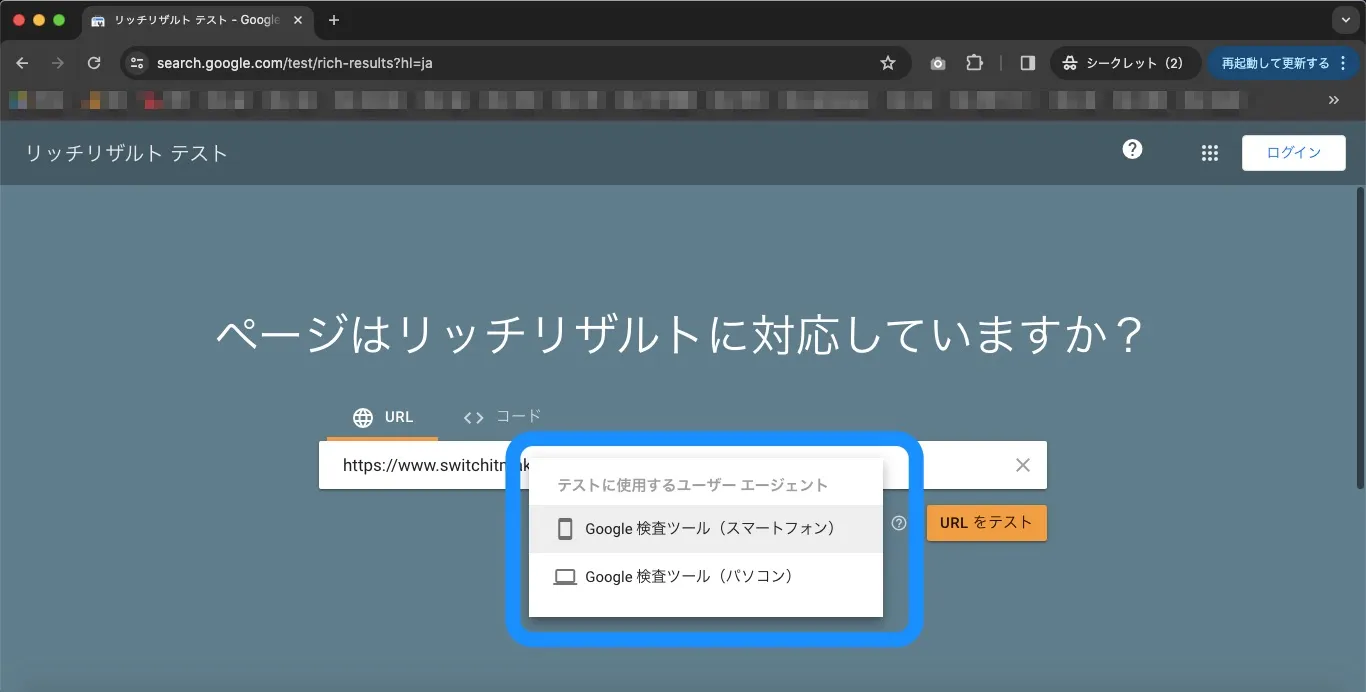This screenshot has height=692, width=1366.
Task: Open site information icon in address bar
Action: (x=137, y=63)
